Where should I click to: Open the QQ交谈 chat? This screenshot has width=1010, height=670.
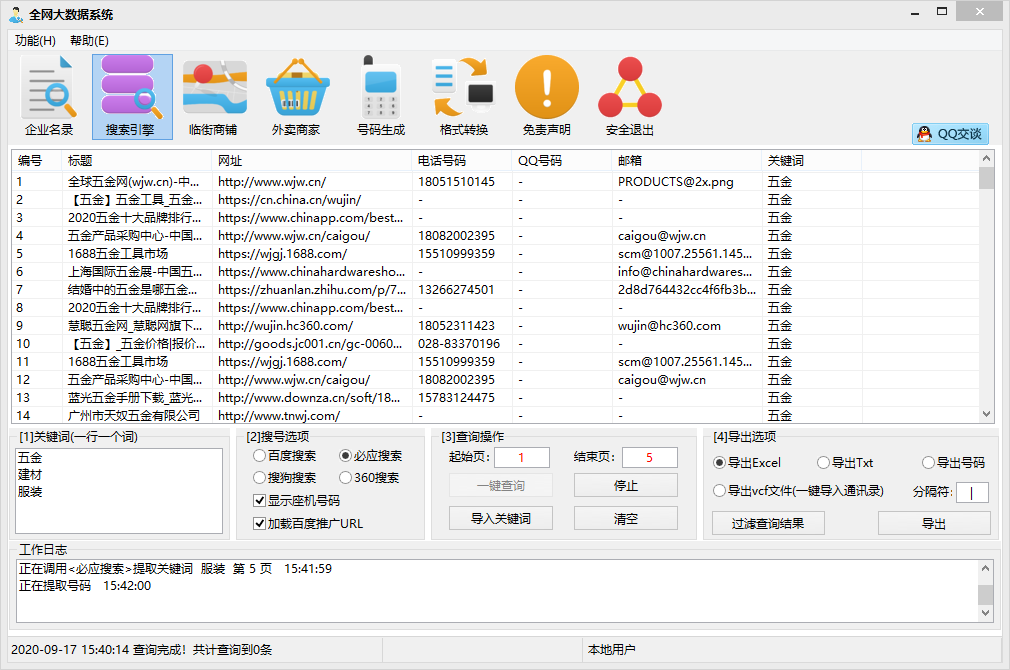click(x=949, y=134)
